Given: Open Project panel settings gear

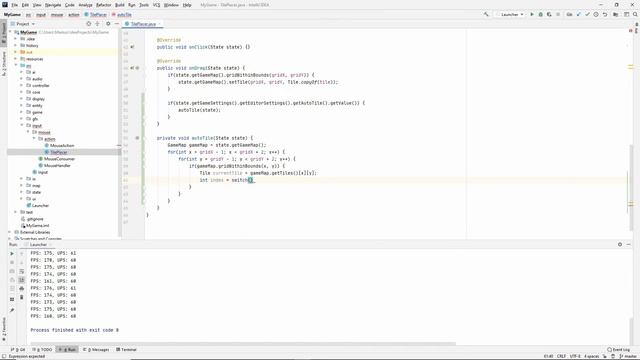Looking at the screenshot, I should click(108, 24).
